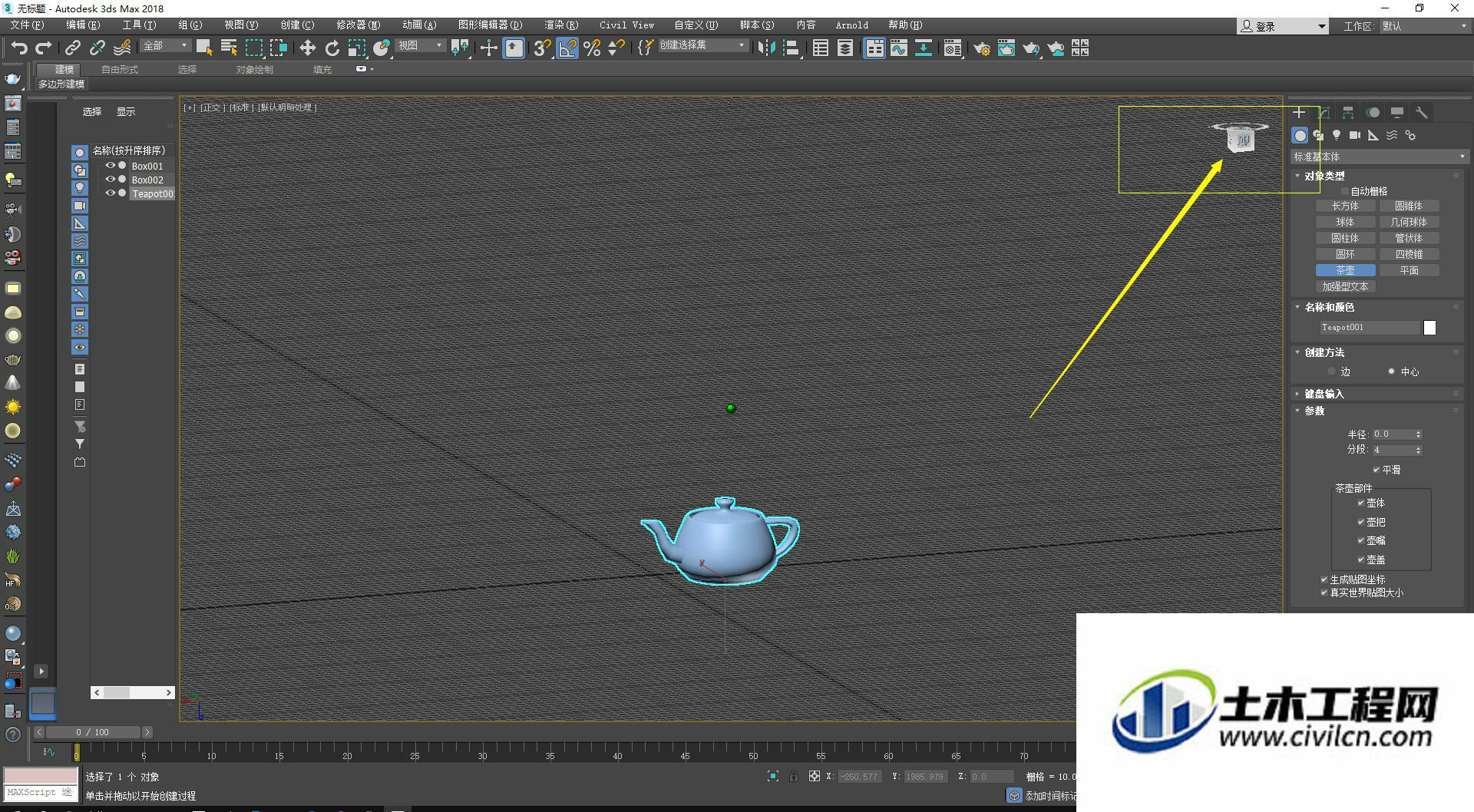Open the 视图 reference coordinate dropdown
The height and width of the screenshot is (812, 1474).
tap(420, 46)
